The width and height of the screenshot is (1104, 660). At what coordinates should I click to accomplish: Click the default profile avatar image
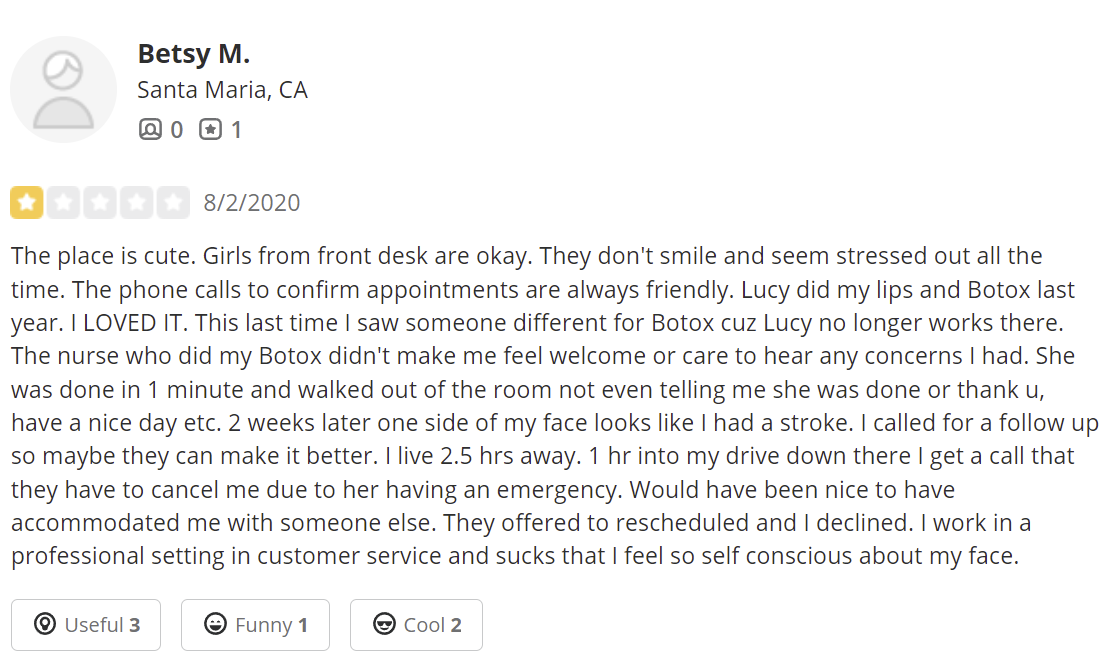click(63, 89)
